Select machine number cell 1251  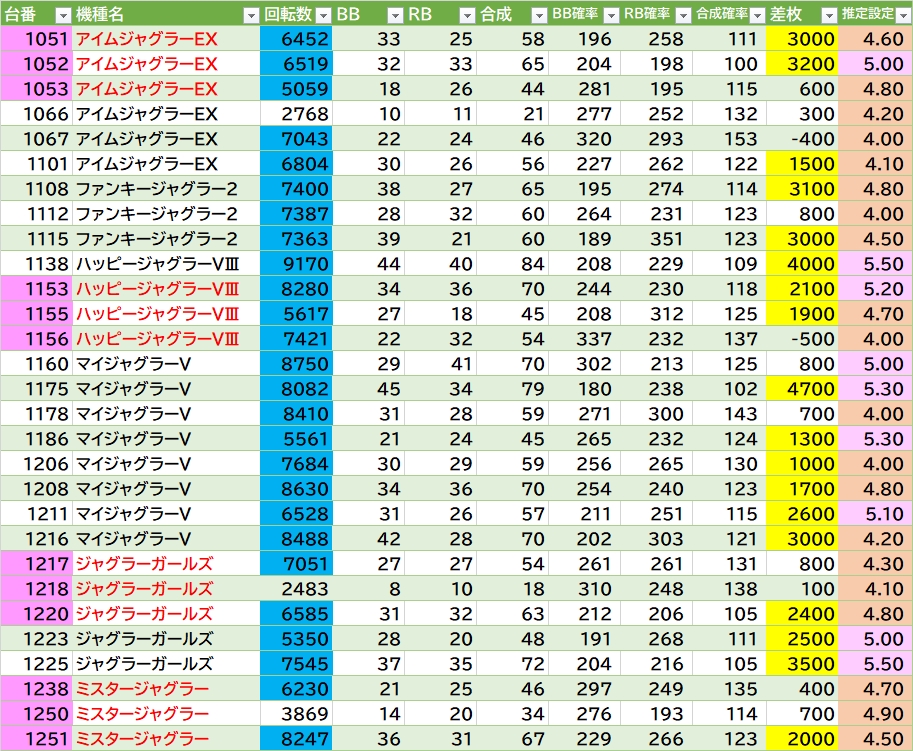[36, 739]
